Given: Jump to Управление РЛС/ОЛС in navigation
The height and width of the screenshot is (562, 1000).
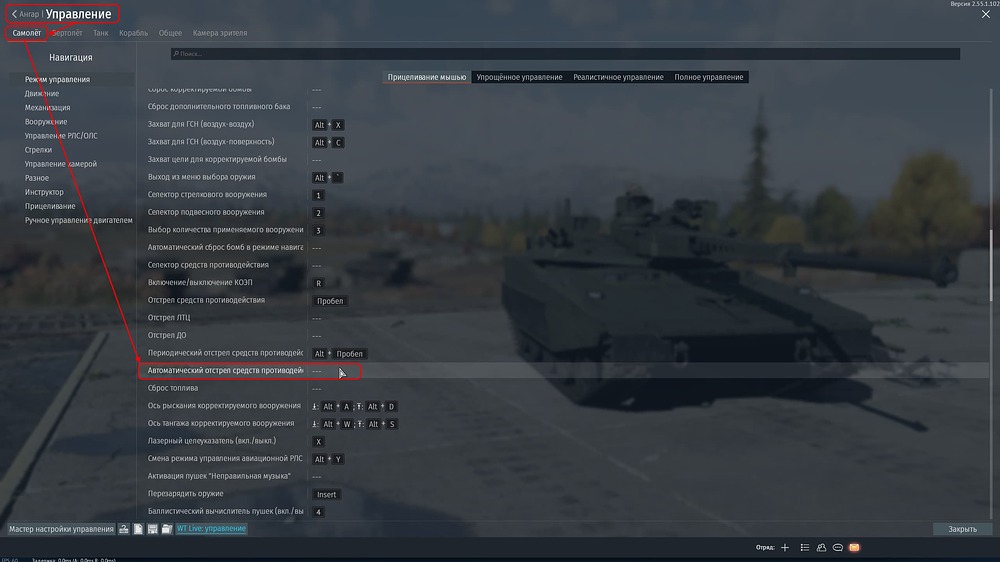Looking at the screenshot, I should (x=61, y=136).
